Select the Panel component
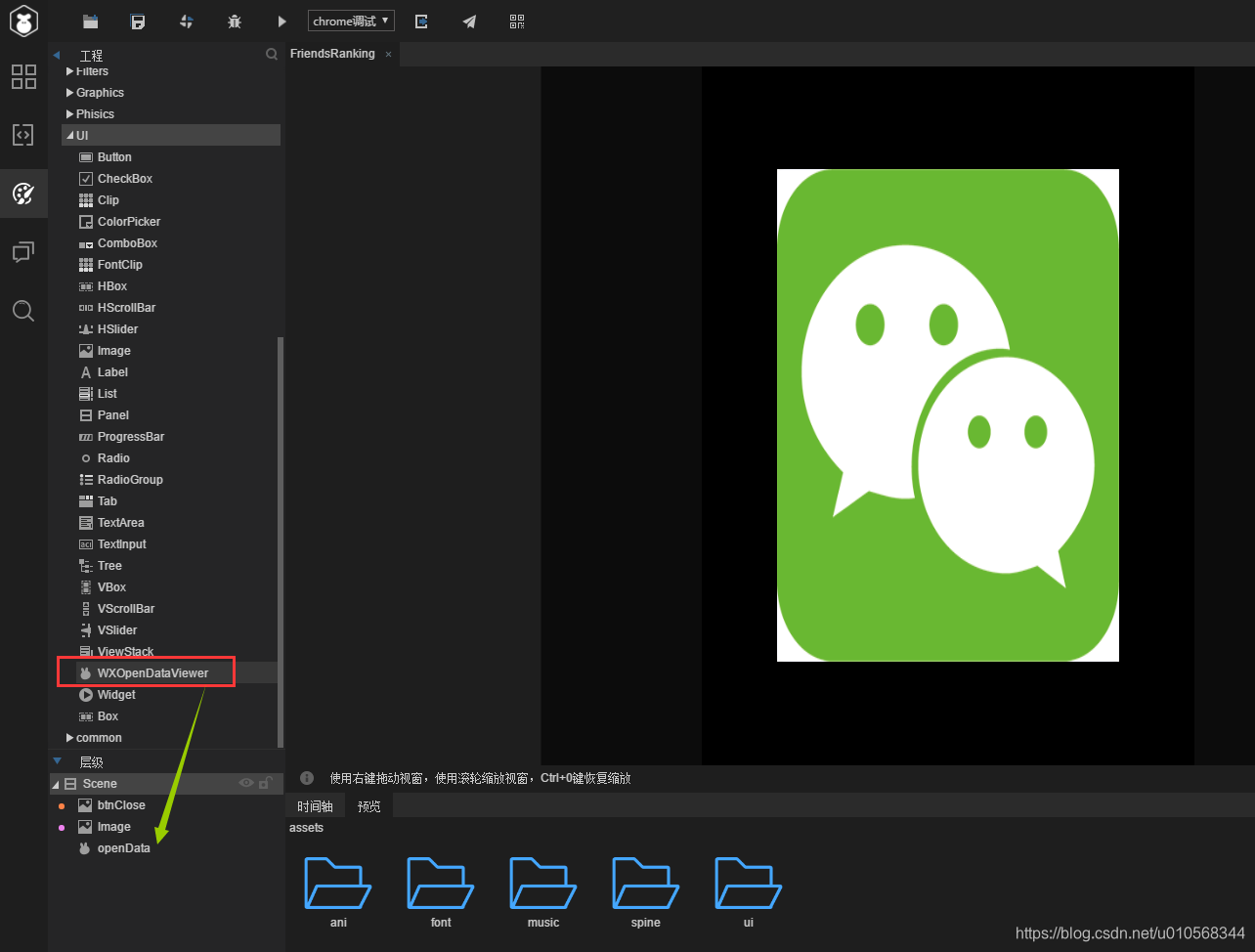 tap(113, 415)
